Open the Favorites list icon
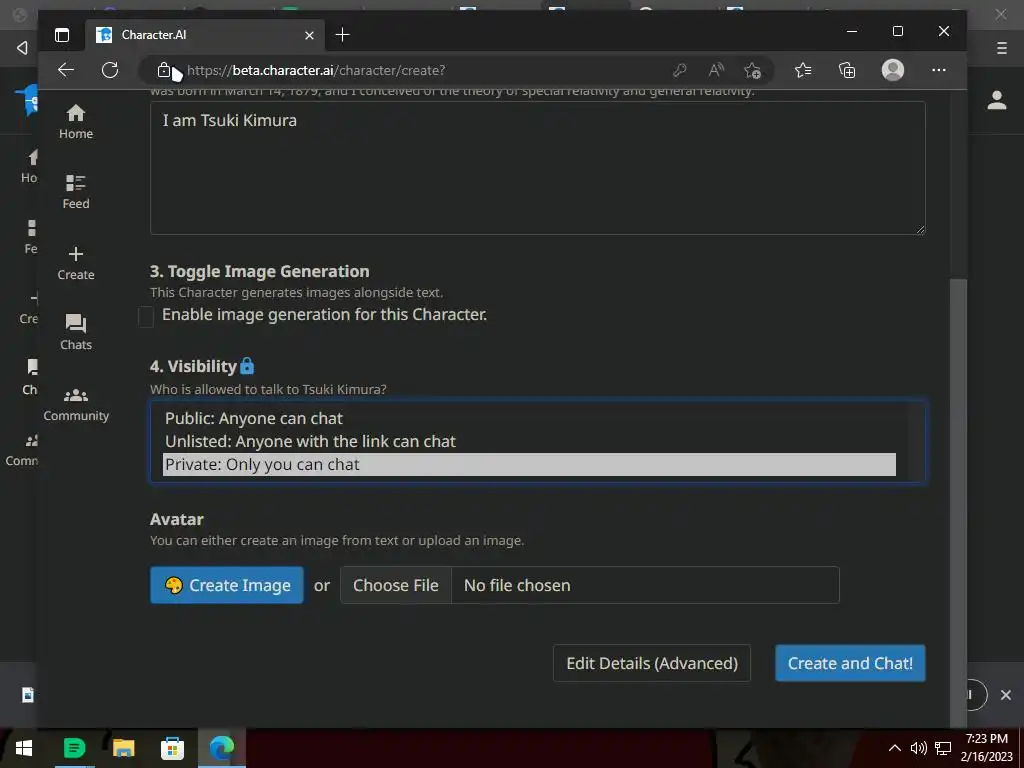This screenshot has width=1024, height=768. tap(803, 70)
